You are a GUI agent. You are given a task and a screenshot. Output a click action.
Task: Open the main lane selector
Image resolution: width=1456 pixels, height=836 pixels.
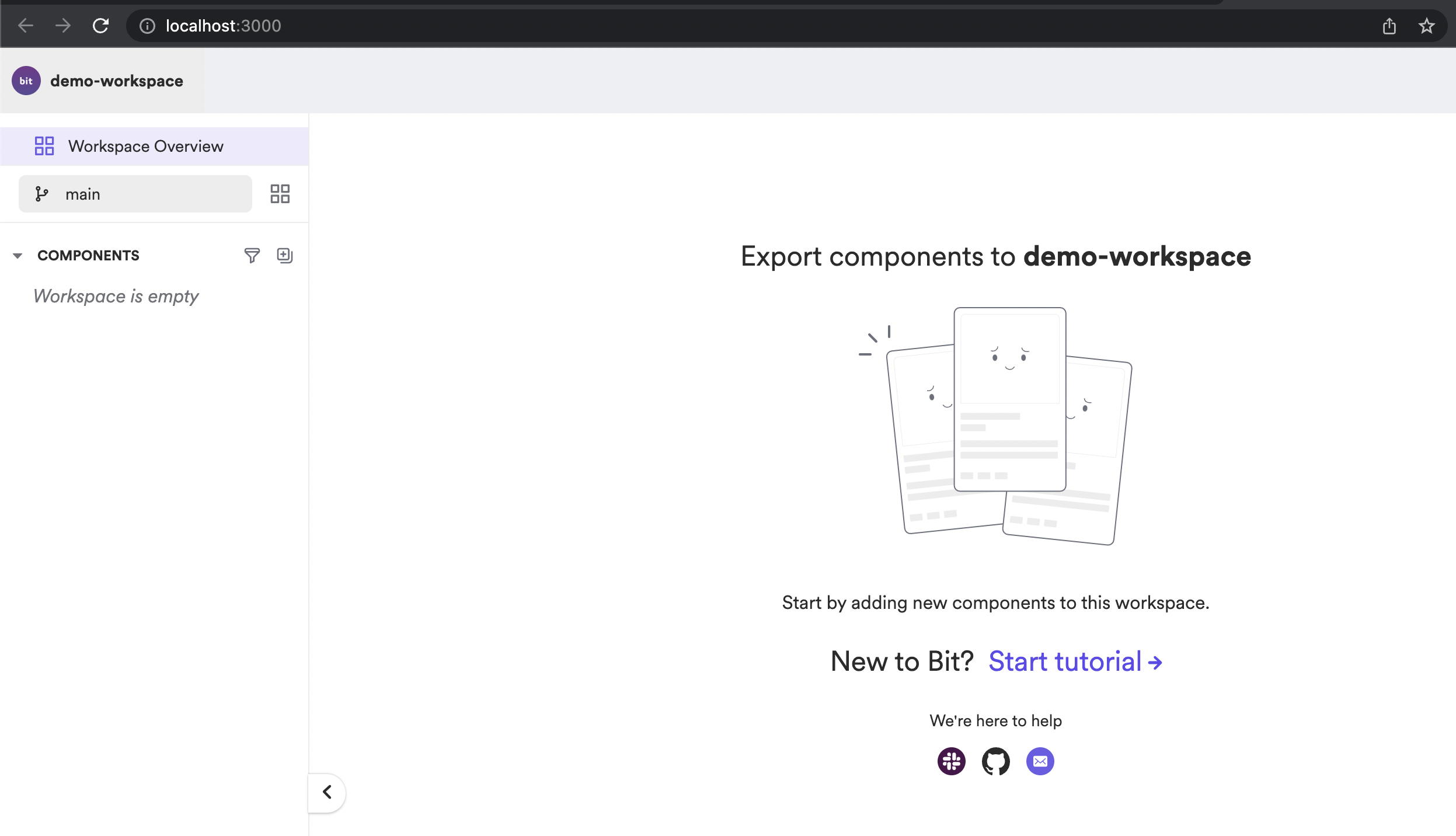135,194
